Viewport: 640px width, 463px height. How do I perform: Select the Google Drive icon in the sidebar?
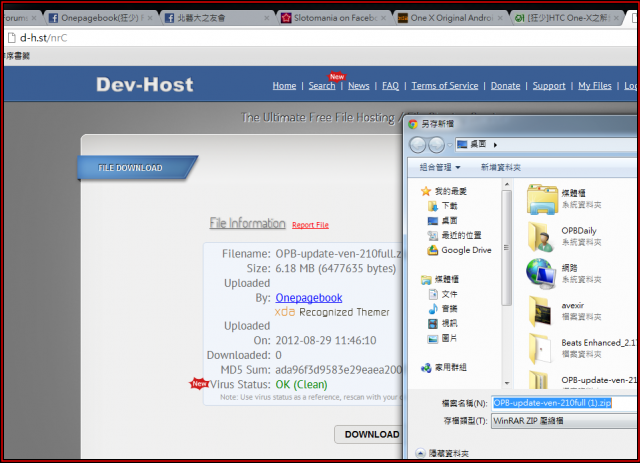pyautogui.click(x=433, y=250)
